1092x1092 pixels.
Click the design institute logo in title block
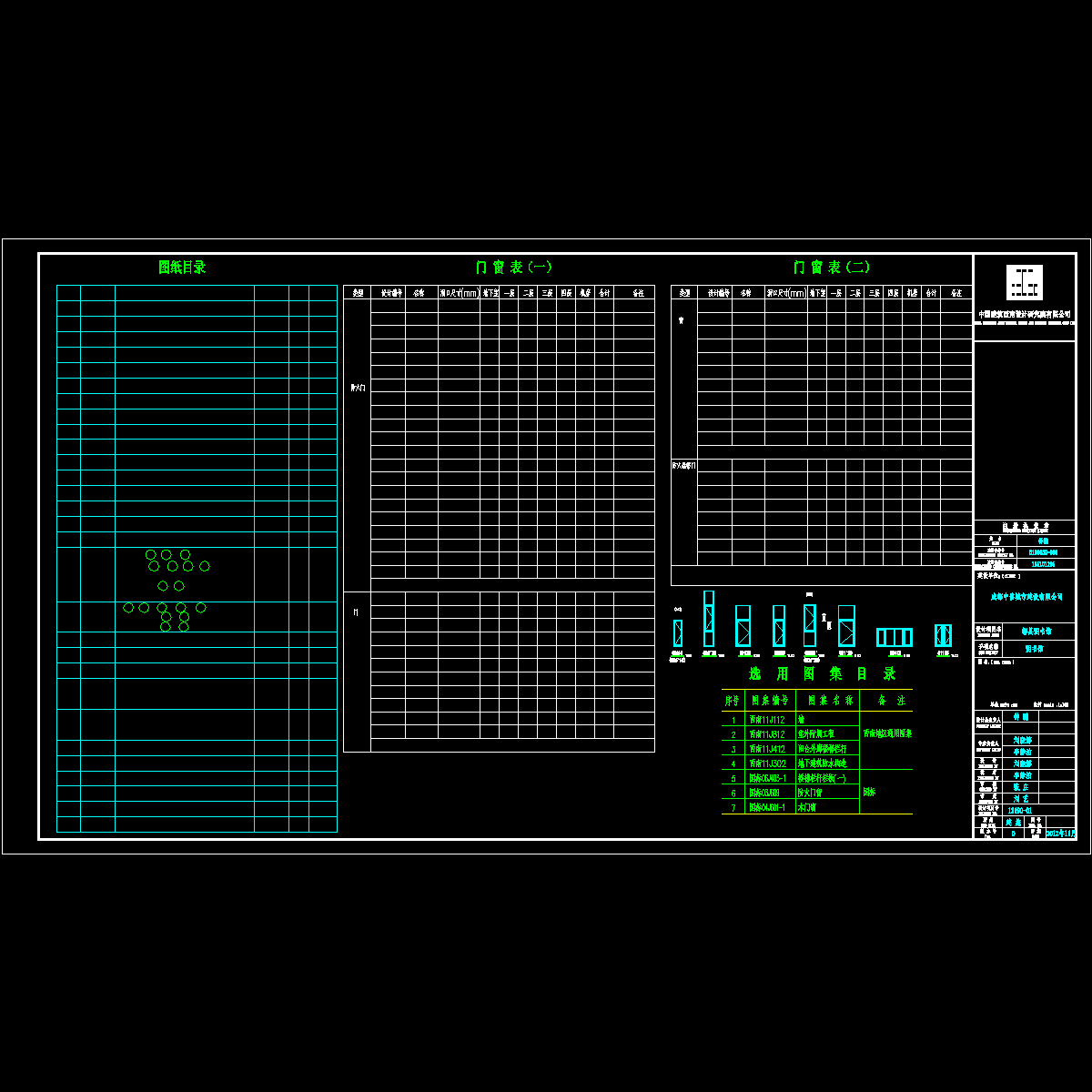click(x=1024, y=282)
